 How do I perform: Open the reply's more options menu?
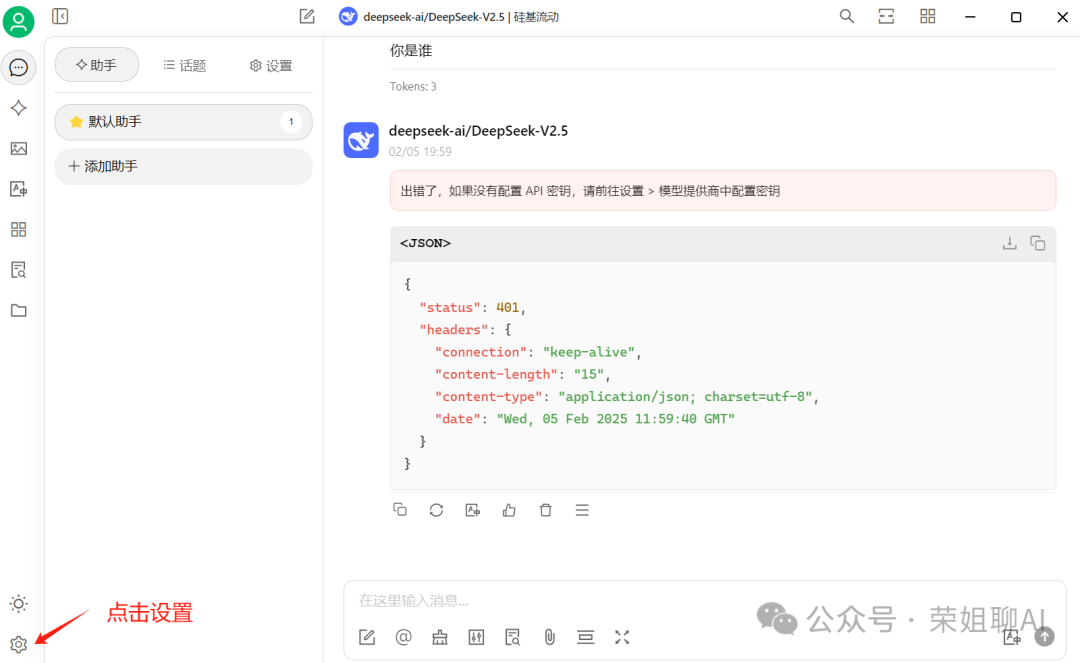pos(582,510)
